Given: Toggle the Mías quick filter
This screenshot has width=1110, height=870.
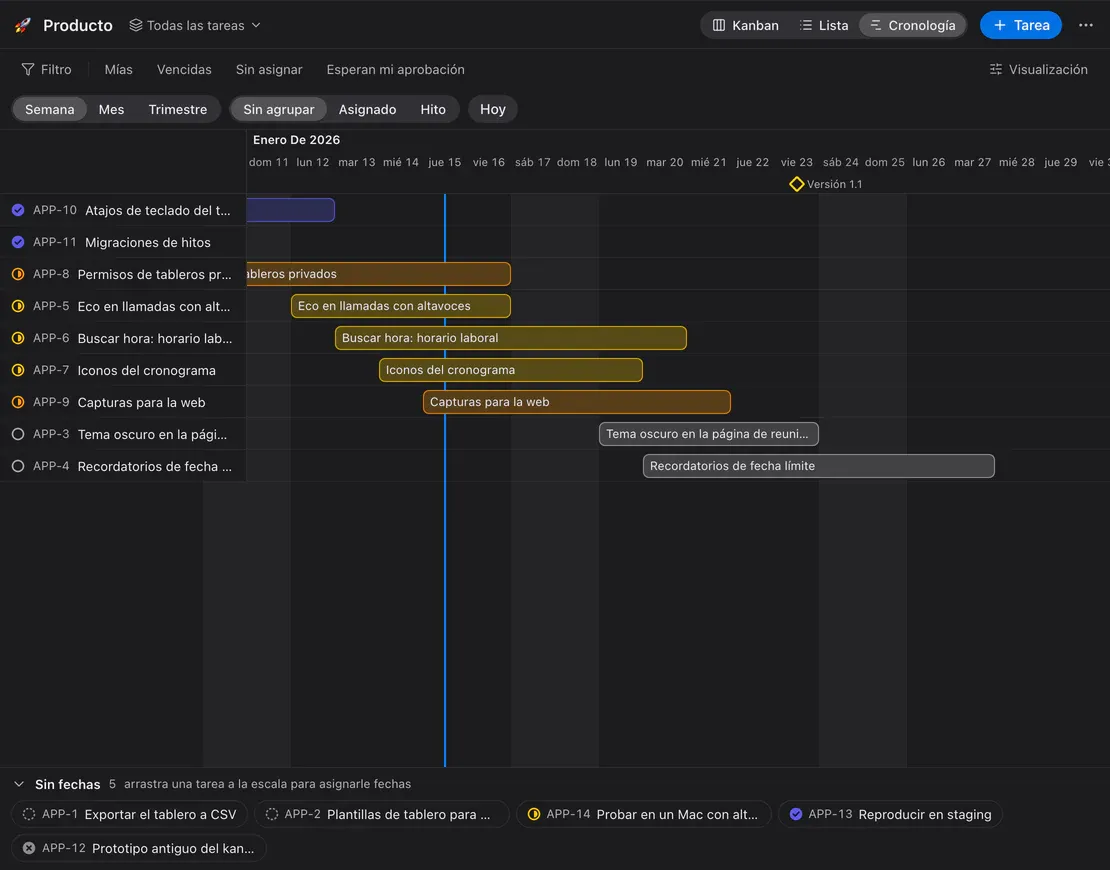Looking at the screenshot, I should [x=118, y=69].
